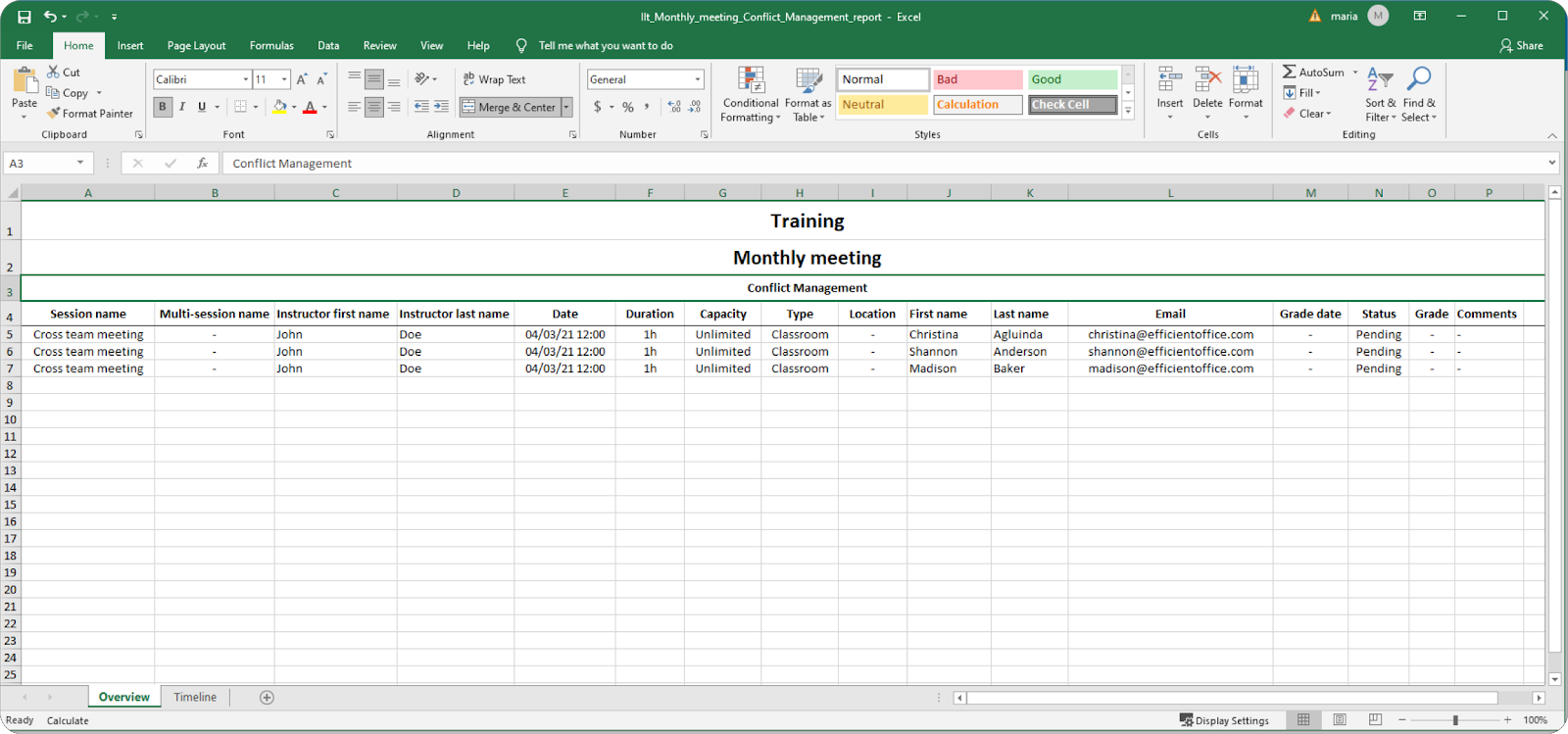Switch to Page Layout ribbon tab
This screenshot has height=734, width=1568.
(x=196, y=45)
